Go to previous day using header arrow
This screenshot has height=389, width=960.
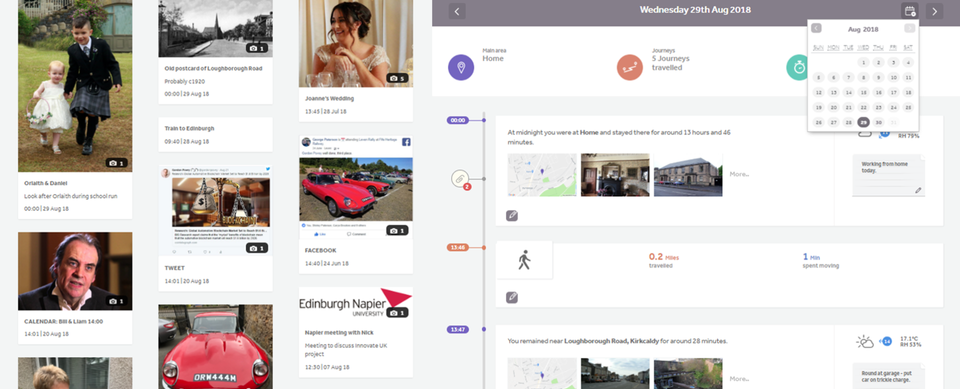[457, 10]
